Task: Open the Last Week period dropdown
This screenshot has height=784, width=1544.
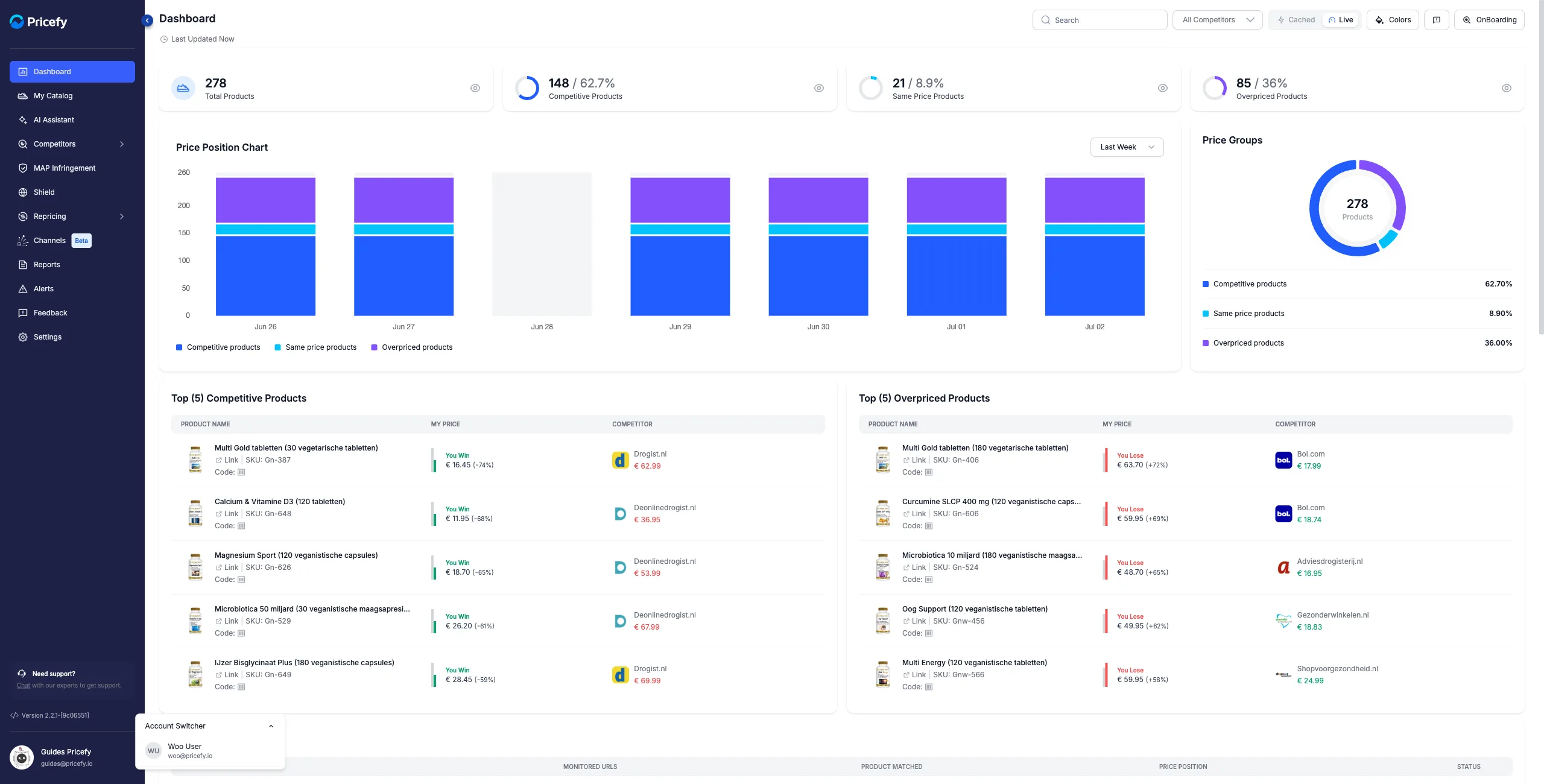Action: pyautogui.click(x=1127, y=147)
